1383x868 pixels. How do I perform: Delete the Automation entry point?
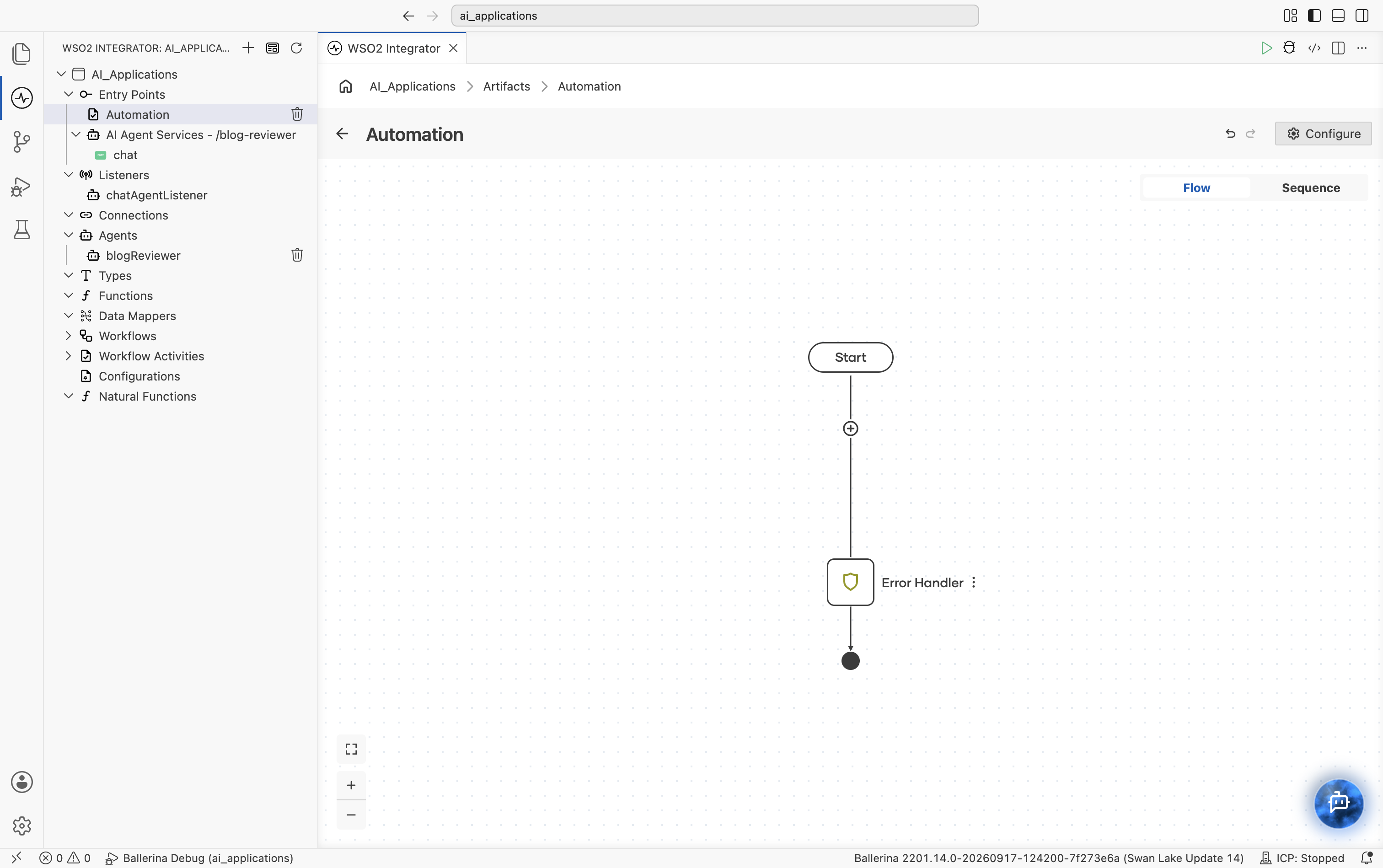click(297, 114)
